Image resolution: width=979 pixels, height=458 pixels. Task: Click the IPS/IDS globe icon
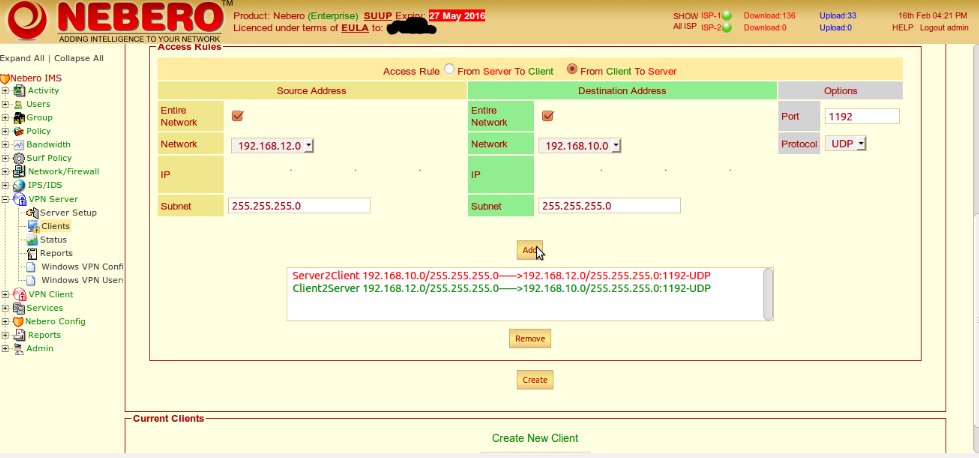coord(19,185)
